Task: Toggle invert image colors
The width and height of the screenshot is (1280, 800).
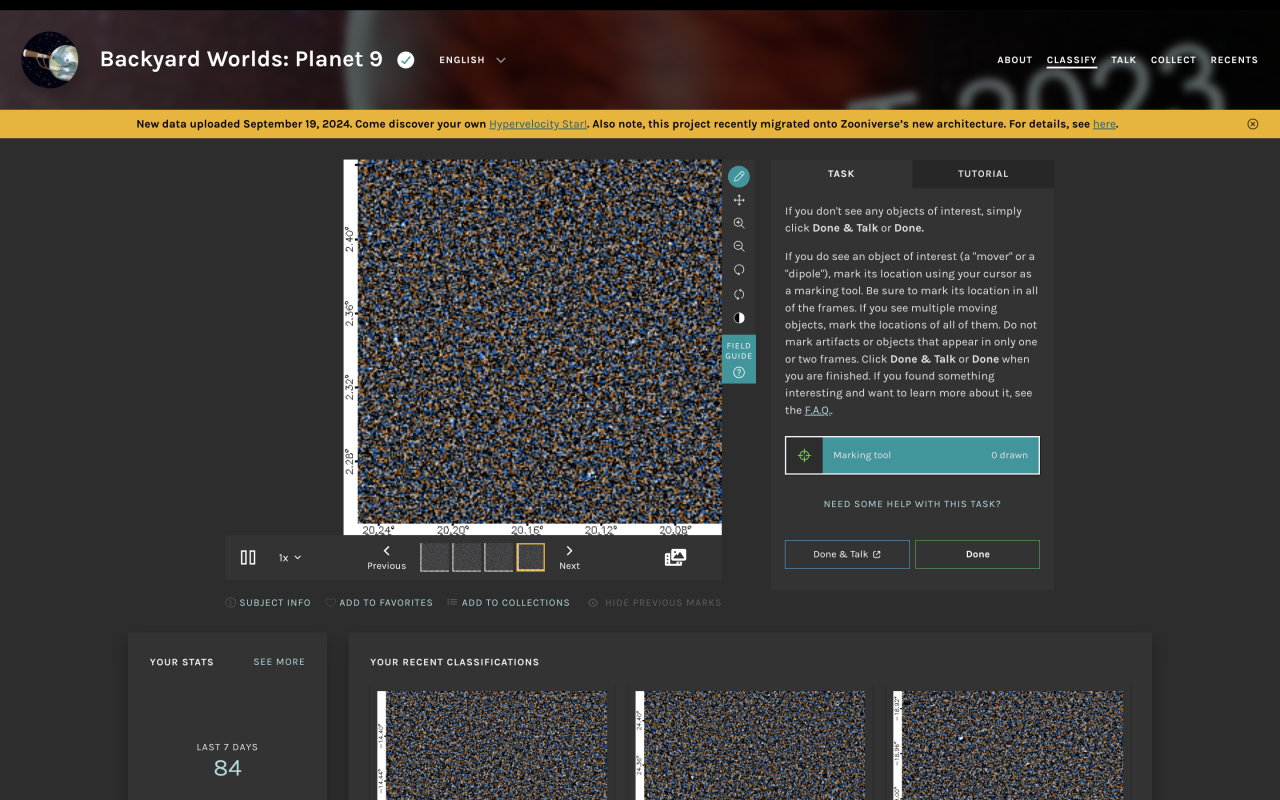Action: pyautogui.click(x=739, y=318)
